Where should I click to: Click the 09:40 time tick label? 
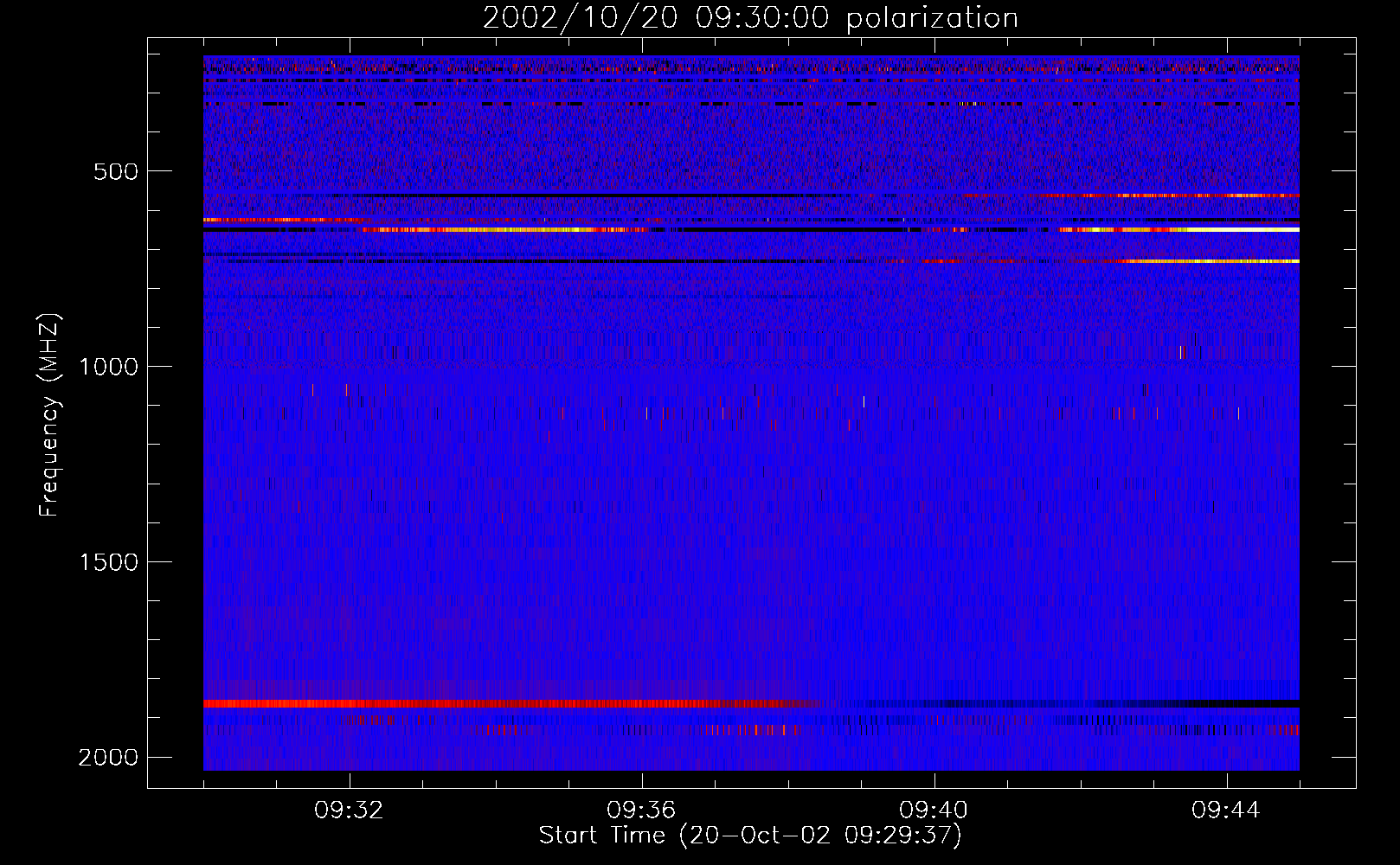(934, 811)
